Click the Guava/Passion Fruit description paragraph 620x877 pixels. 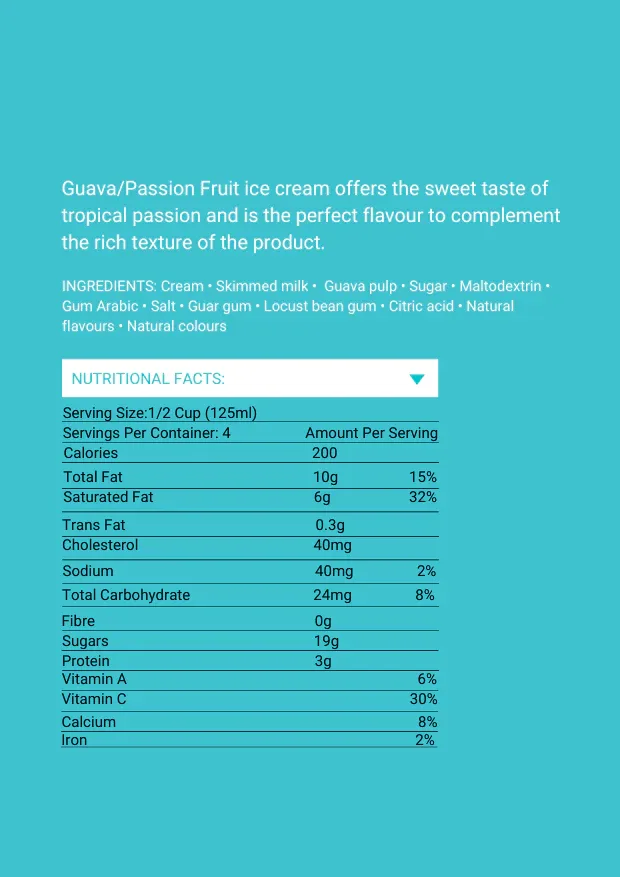click(x=311, y=215)
